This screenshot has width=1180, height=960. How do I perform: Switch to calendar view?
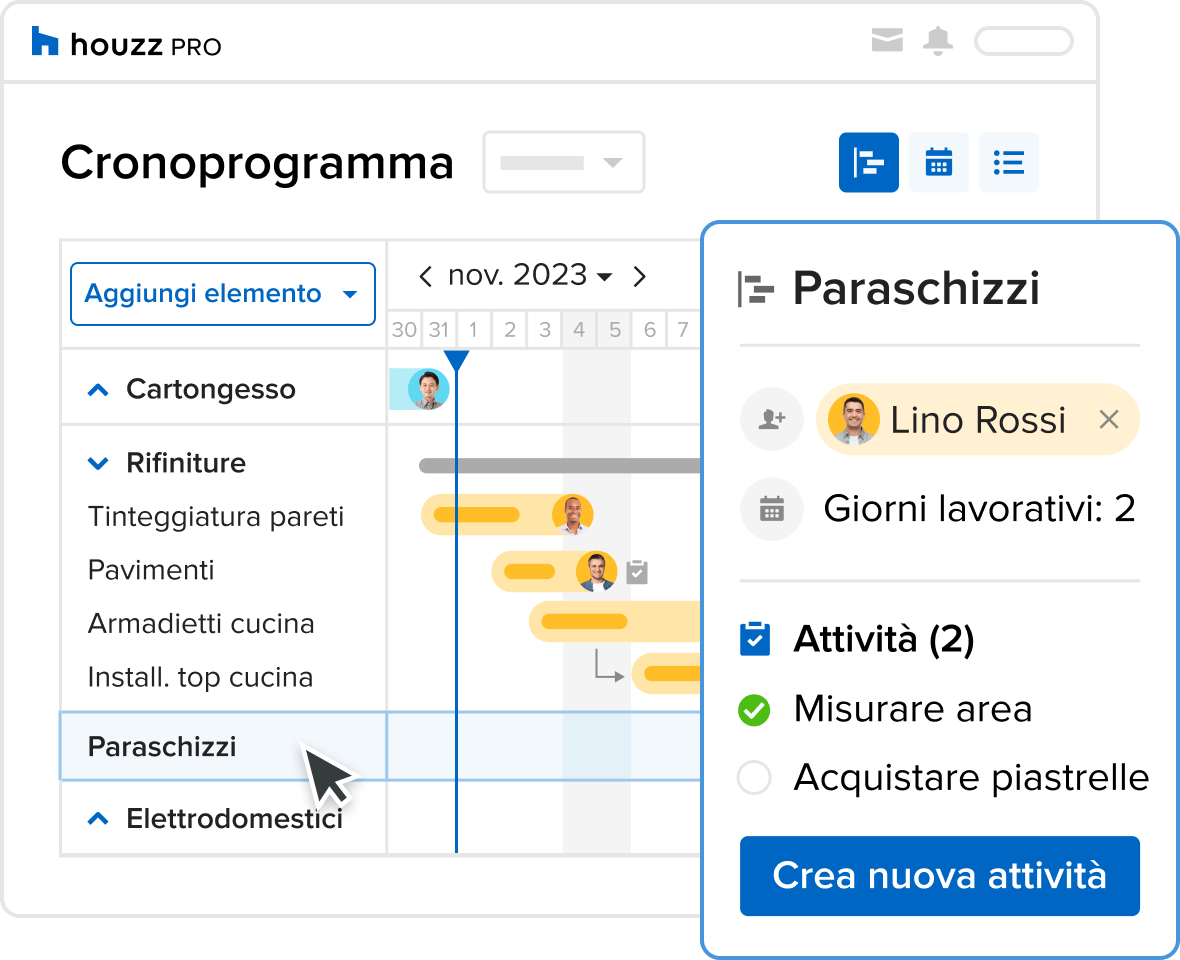click(938, 162)
